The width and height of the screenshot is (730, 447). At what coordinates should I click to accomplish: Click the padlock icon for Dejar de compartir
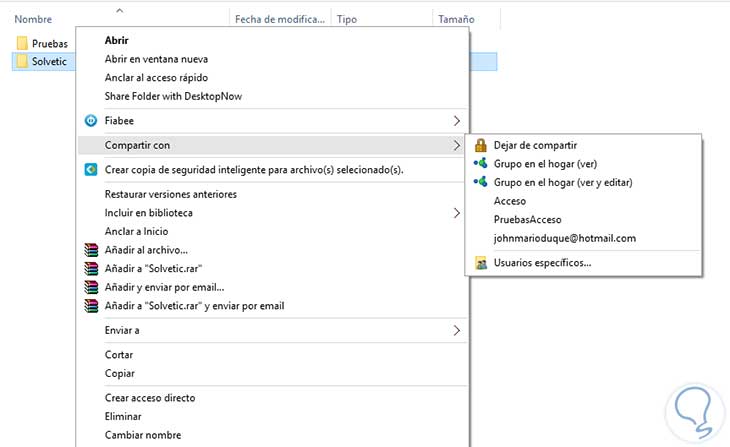[x=481, y=145]
